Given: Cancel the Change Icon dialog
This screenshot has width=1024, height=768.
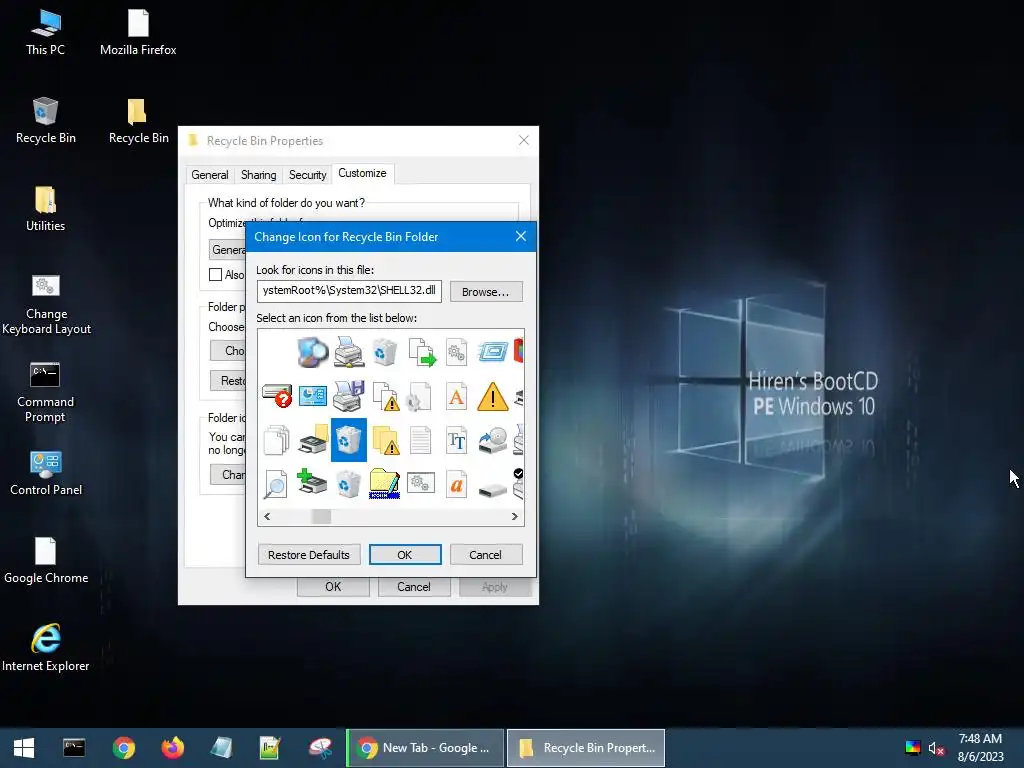Looking at the screenshot, I should pos(485,554).
